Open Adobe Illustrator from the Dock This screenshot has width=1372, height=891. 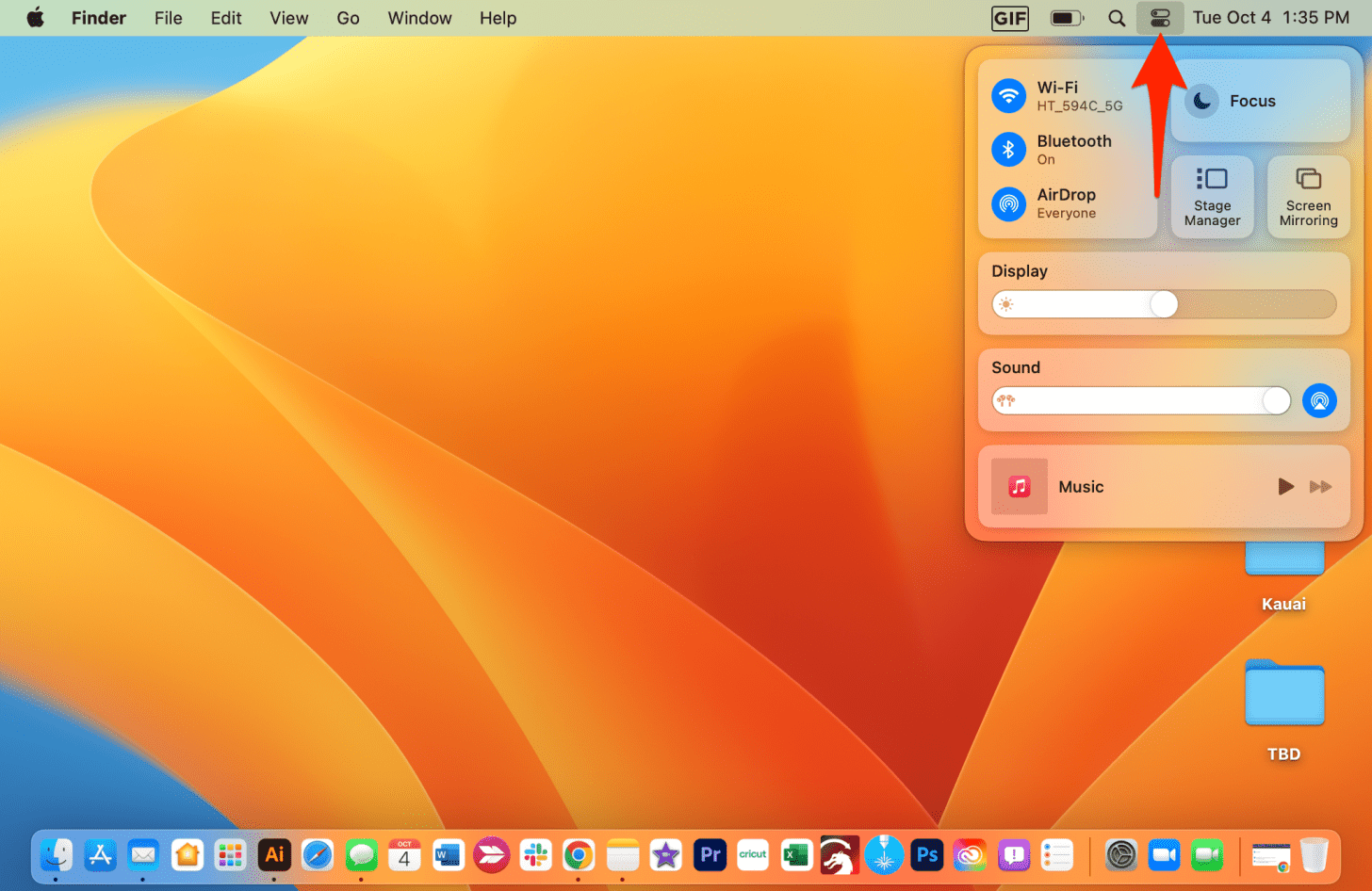[274, 855]
